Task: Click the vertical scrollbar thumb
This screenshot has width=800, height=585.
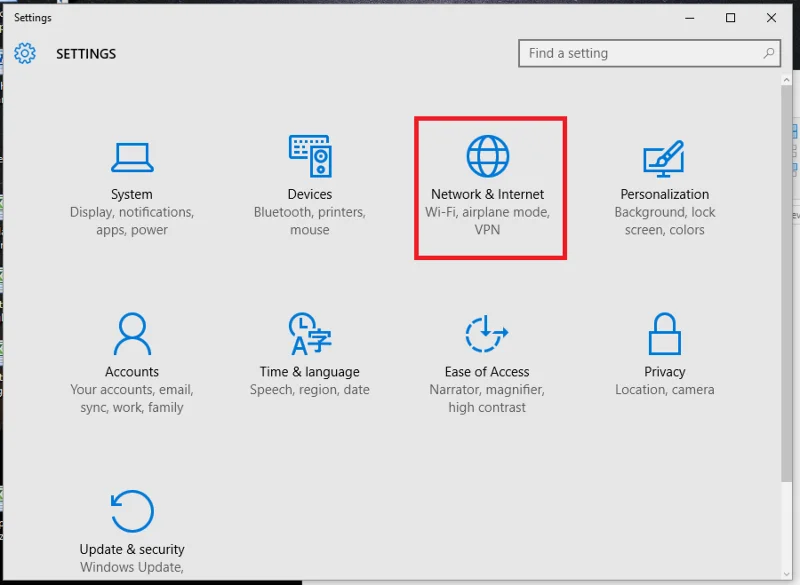Action: [786, 283]
